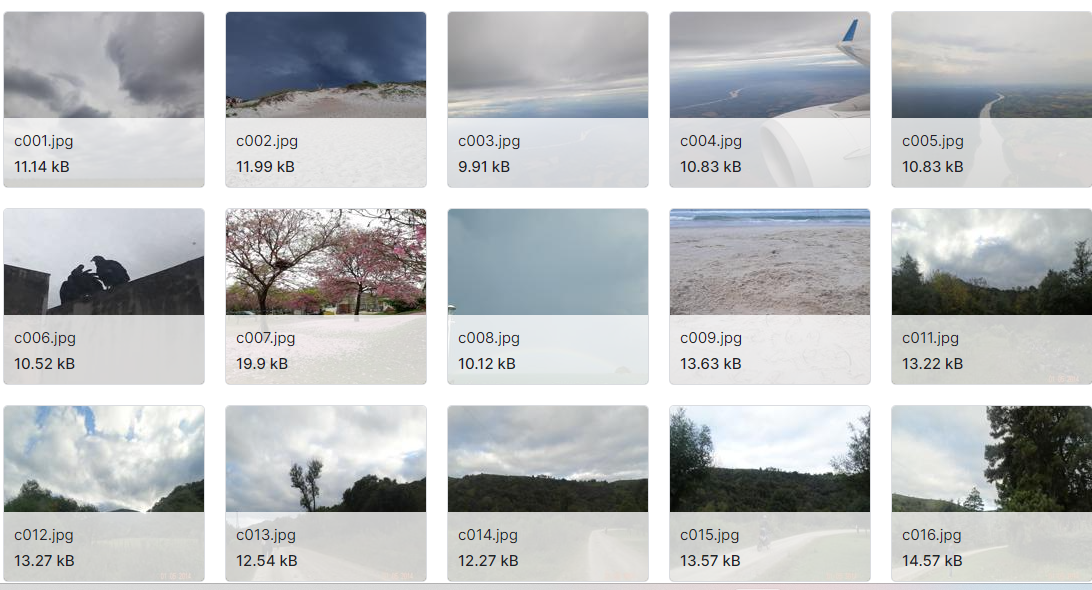Image resolution: width=1092 pixels, height=590 pixels.
Task: Select the c008.jpg teal sky thumbnail
Action: click(548, 262)
